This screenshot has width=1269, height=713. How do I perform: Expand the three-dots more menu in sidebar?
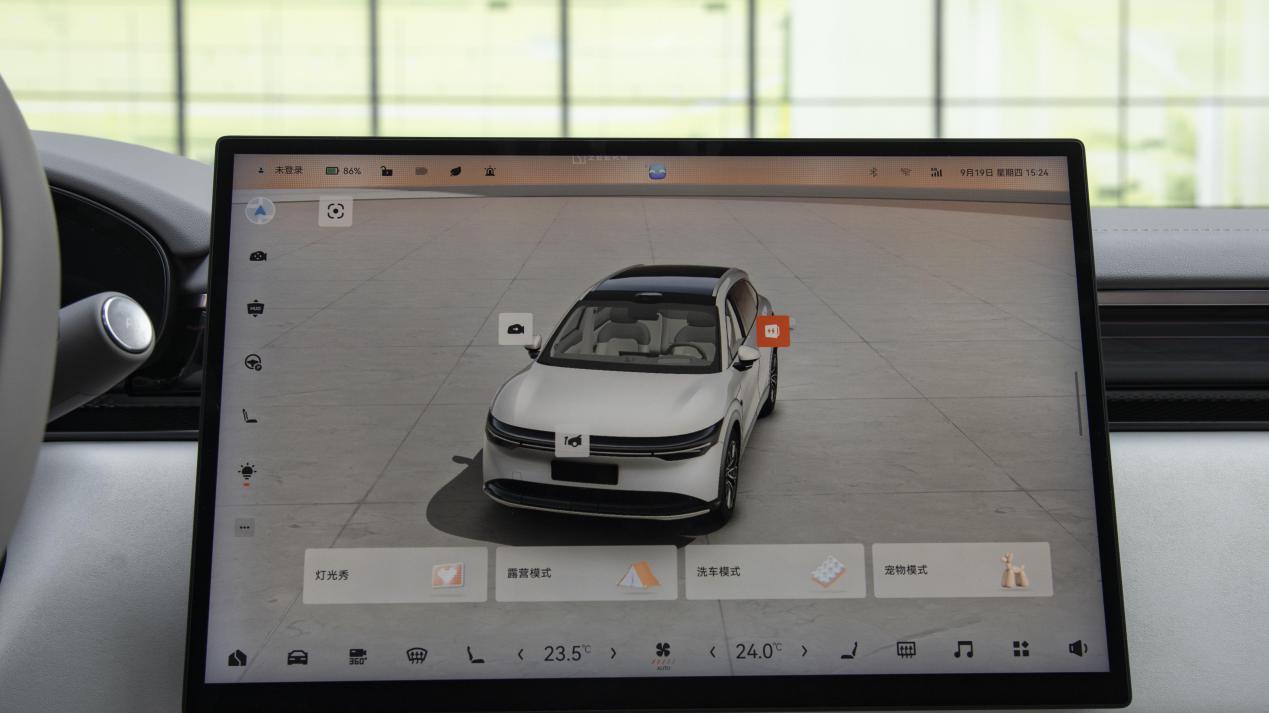245,527
